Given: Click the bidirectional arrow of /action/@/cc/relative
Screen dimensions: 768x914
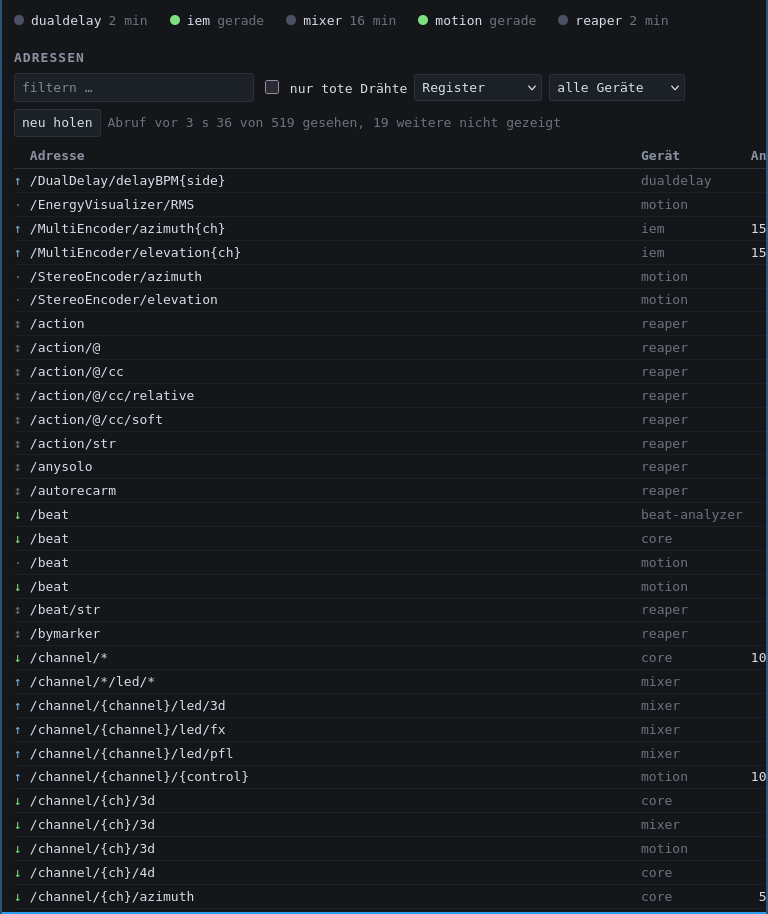Looking at the screenshot, I should coord(17,396).
